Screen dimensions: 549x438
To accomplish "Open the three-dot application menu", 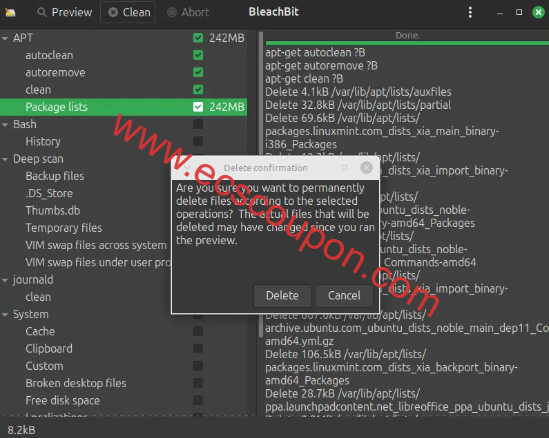I will [470, 13].
